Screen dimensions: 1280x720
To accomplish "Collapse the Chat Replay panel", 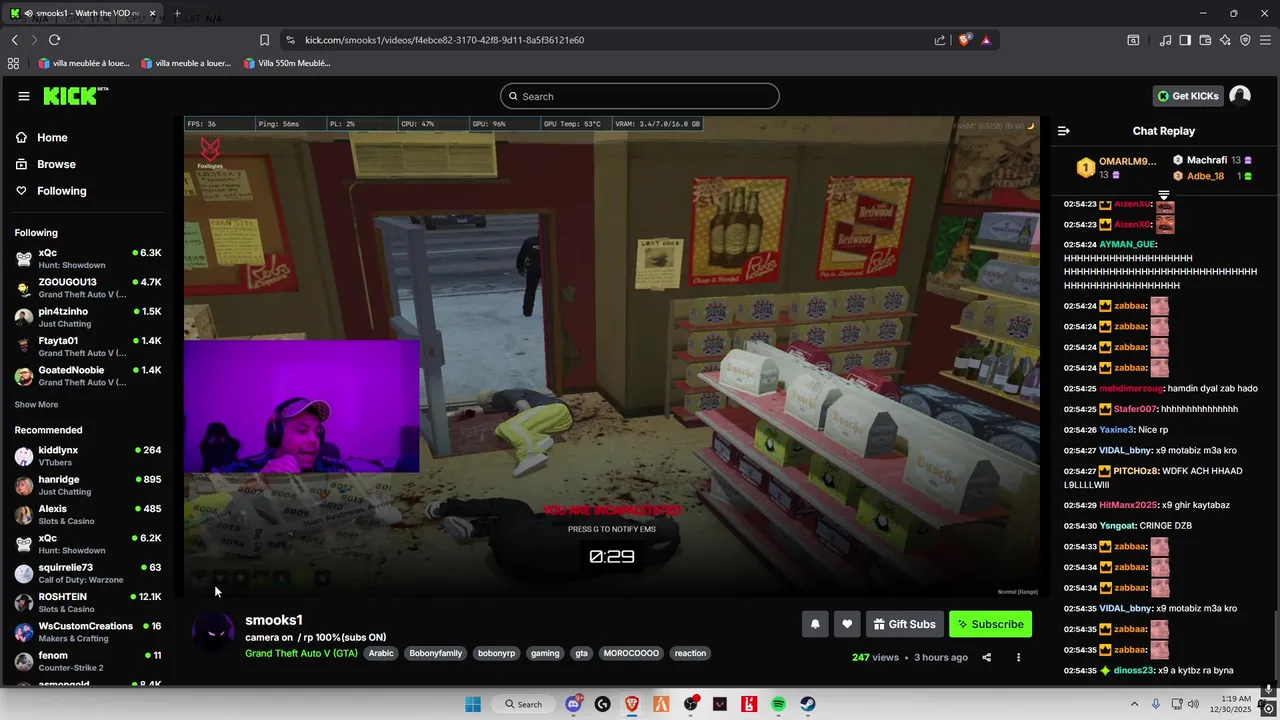I will tap(1064, 131).
